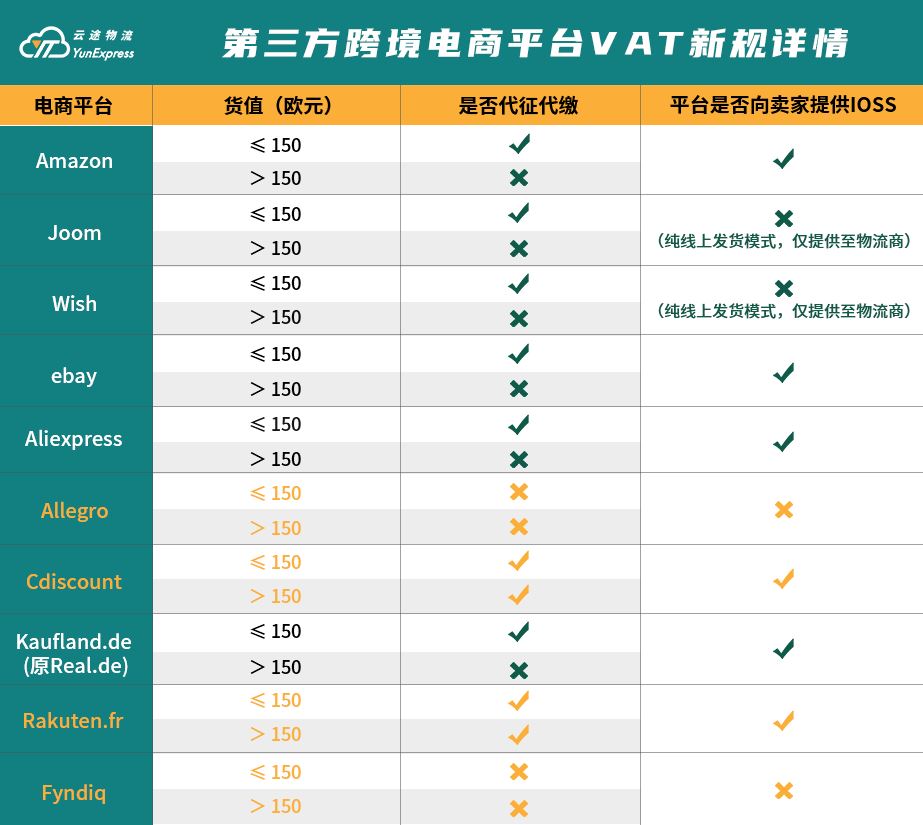Click the Aliexpress platform name
The image size is (923, 825).
(x=74, y=439)
